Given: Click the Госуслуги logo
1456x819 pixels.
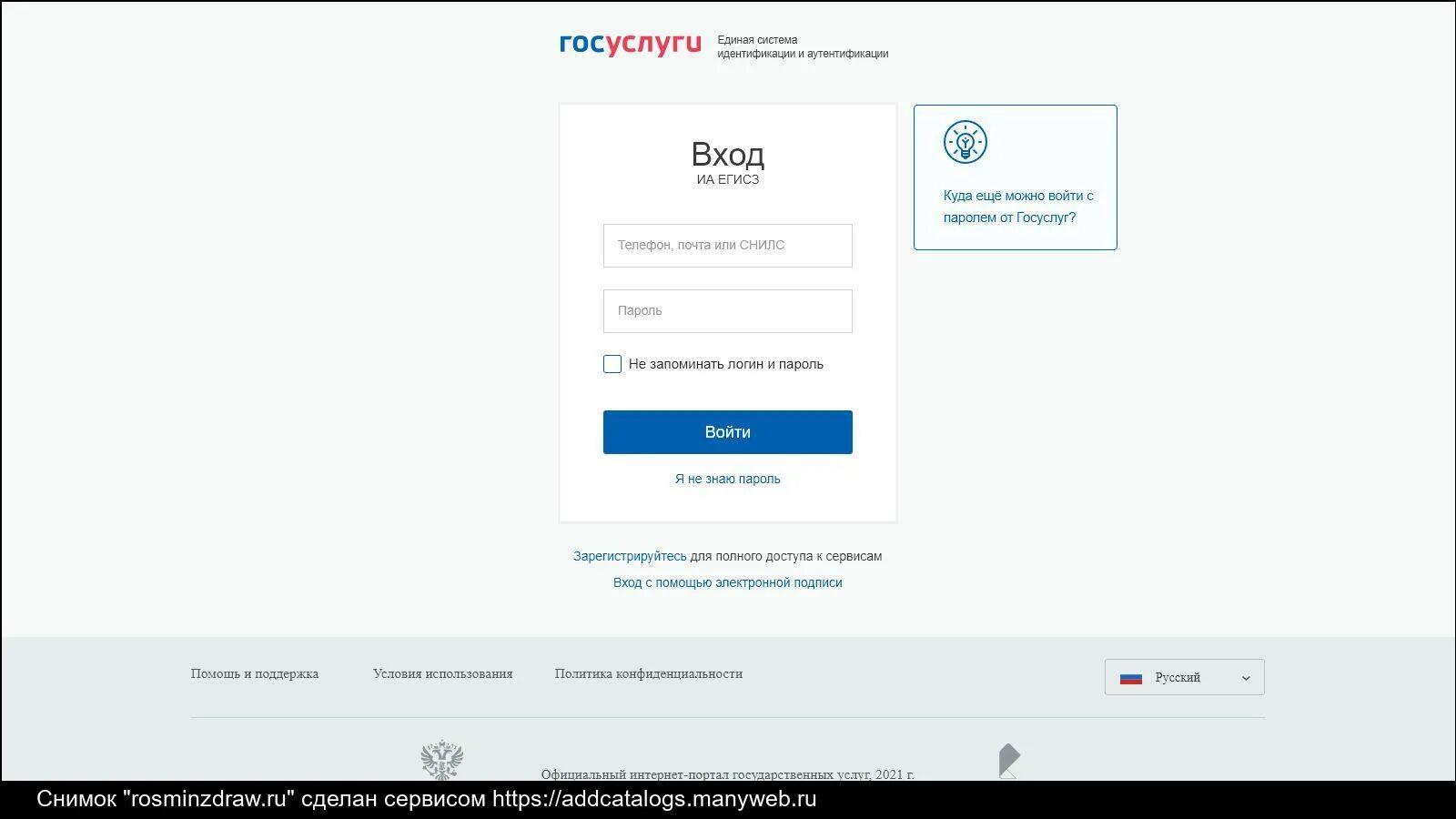Looking at the screenshot, I should pyautogui.click(x=630, y=45).
